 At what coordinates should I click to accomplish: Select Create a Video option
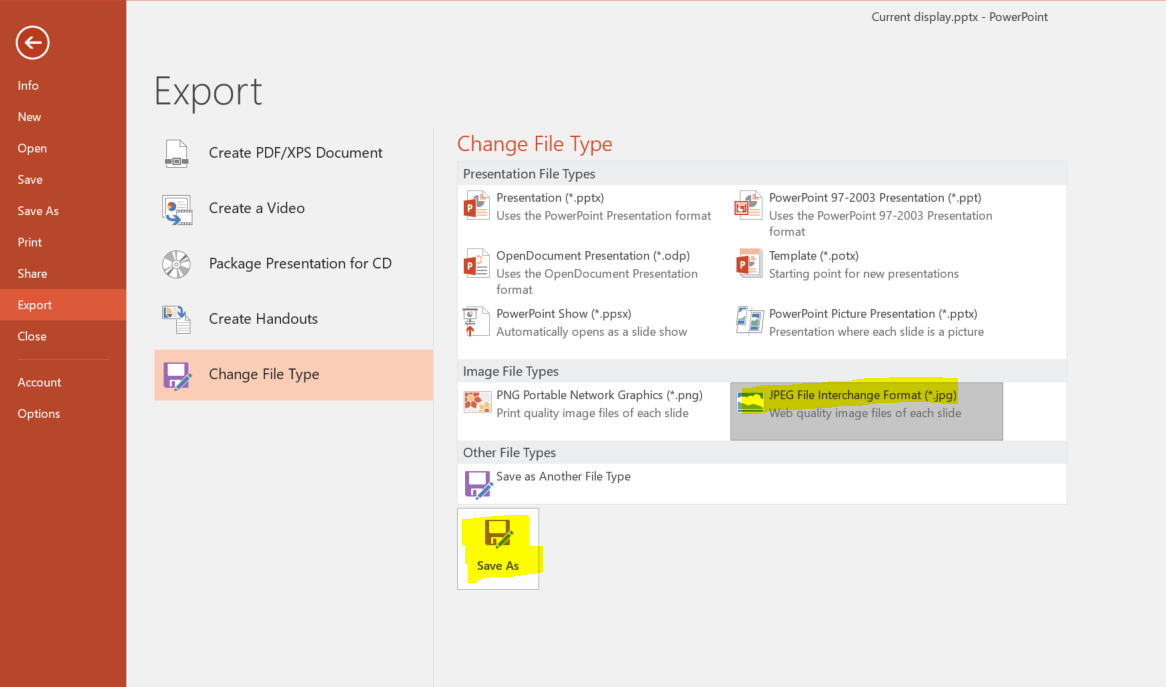(x=294, y=208)
